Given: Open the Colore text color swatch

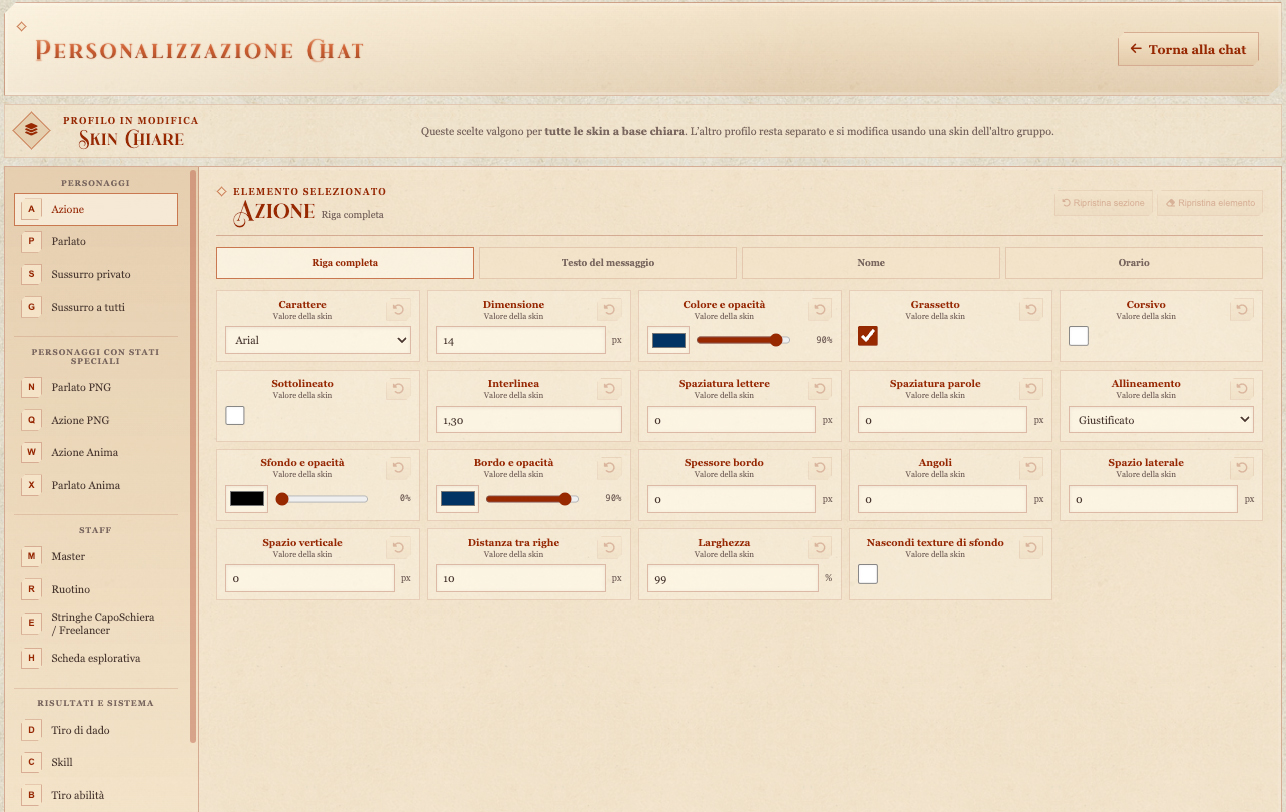Looking at the screenshot, I should coord(669,340).
